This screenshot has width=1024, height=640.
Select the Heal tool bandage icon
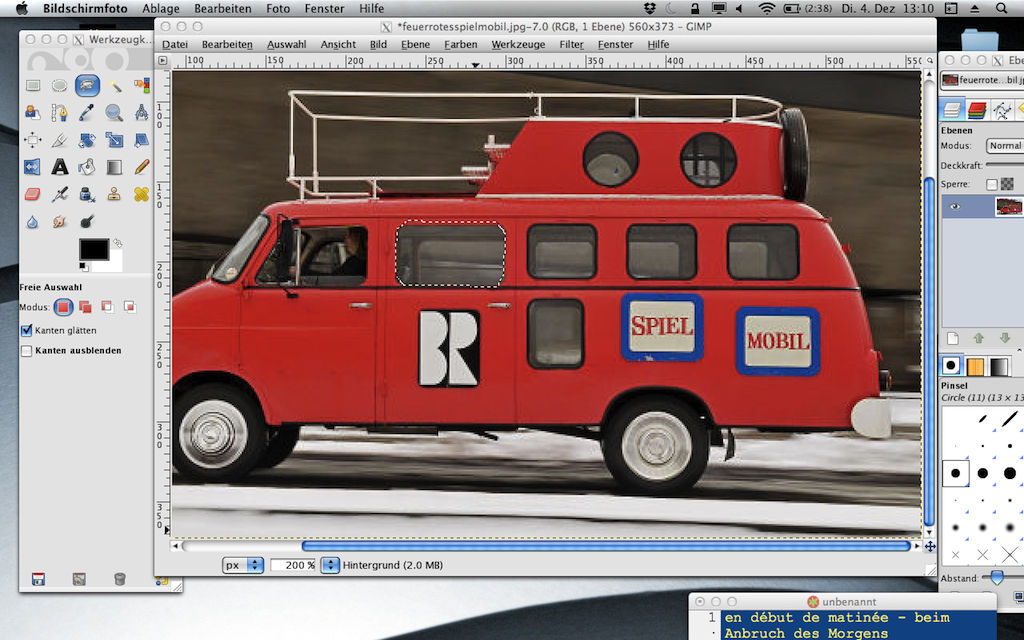(141, 194)
